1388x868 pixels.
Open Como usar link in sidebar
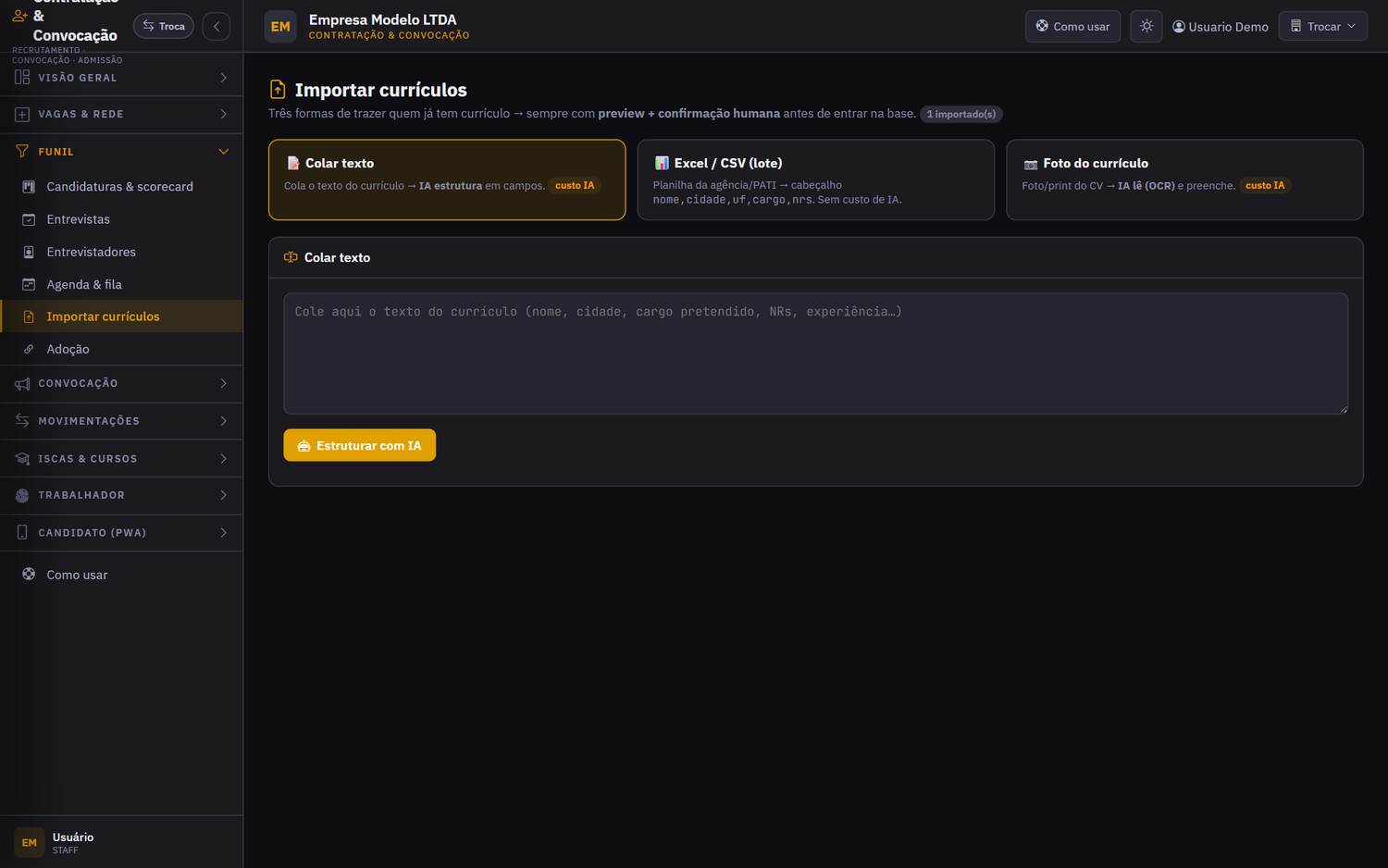click(x=121, y=575)
